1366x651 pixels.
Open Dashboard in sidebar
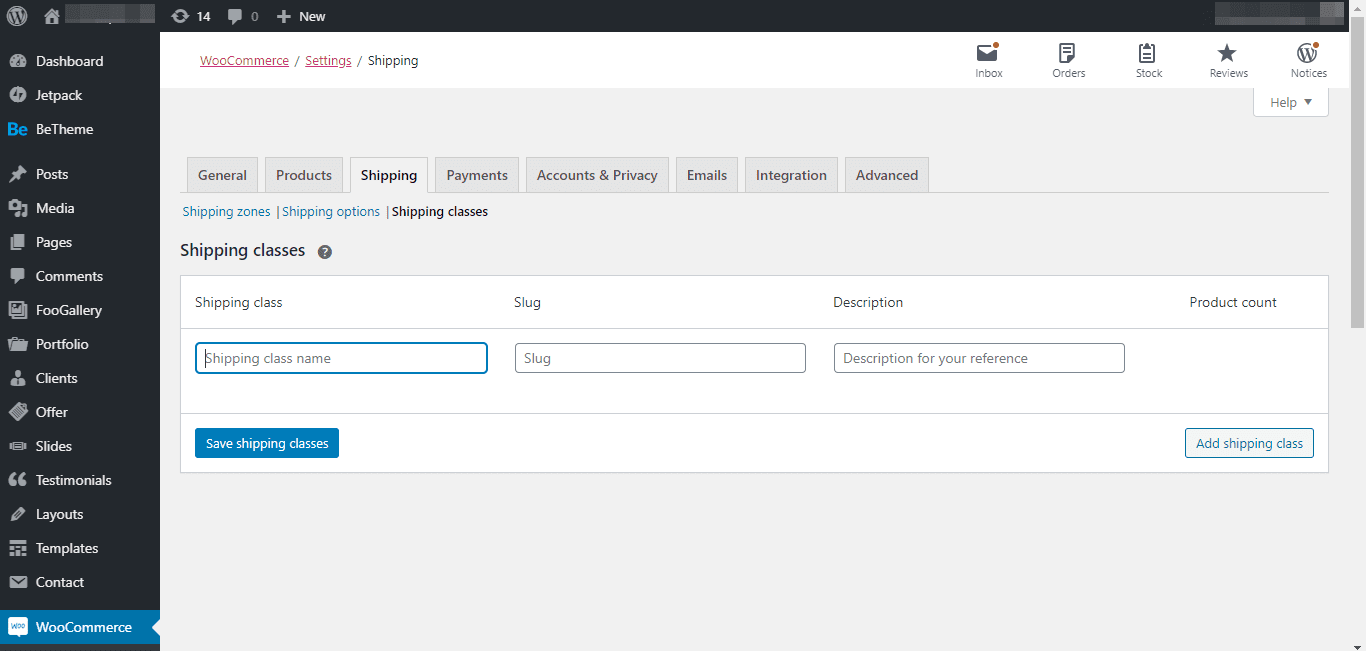point(80,61)
